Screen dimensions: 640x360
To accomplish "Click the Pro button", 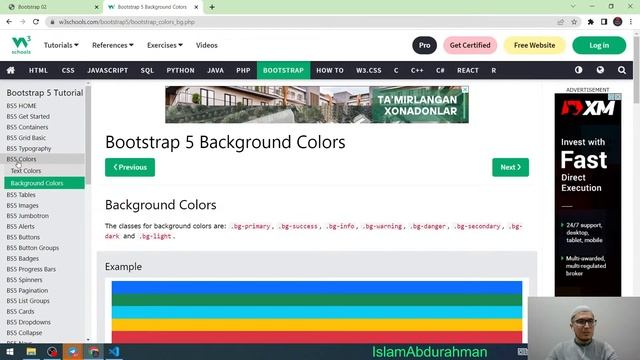I will pos(424,45).
